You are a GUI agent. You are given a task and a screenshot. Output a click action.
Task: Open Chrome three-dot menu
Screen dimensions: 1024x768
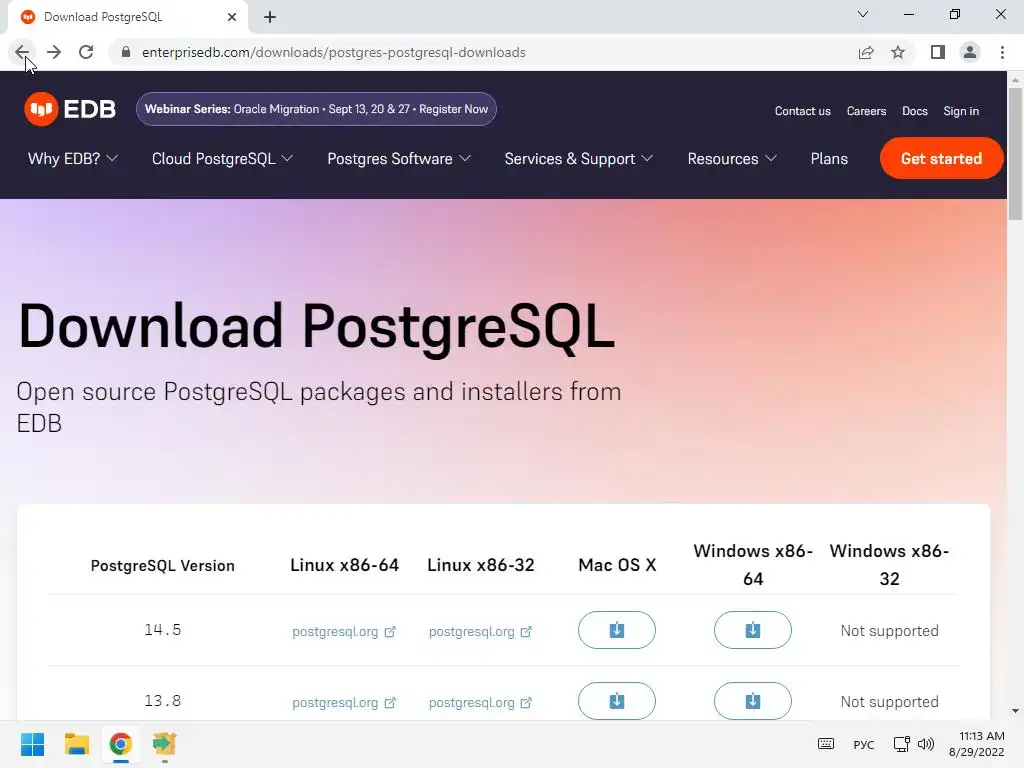tap(1002, 52)
